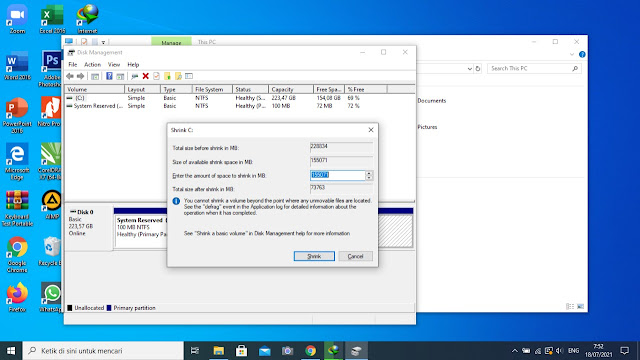This screenshot has height=360, width=640.
Task: Open Word 2016 desktop shortcut
Action: pos(17,65)
